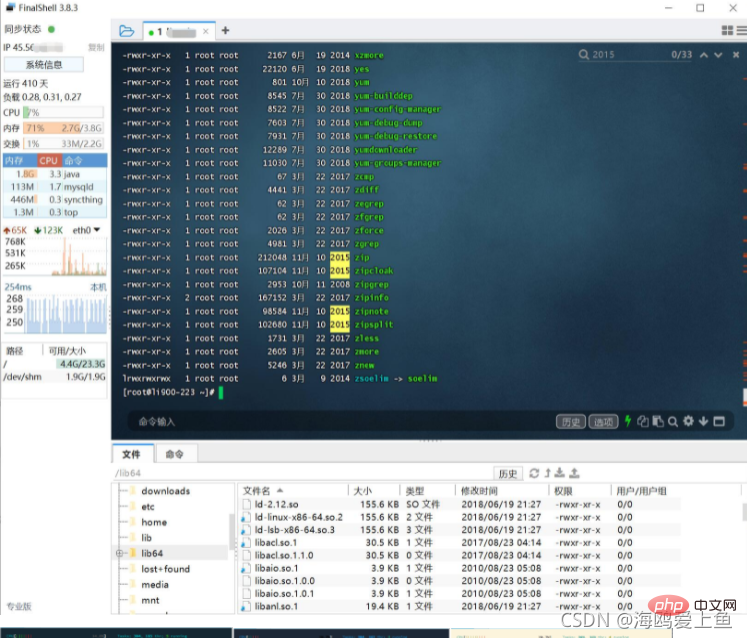Click the download file icon
Image resolution: width=747 pixels, height=638 pixels.
click(x=560, y=473)
